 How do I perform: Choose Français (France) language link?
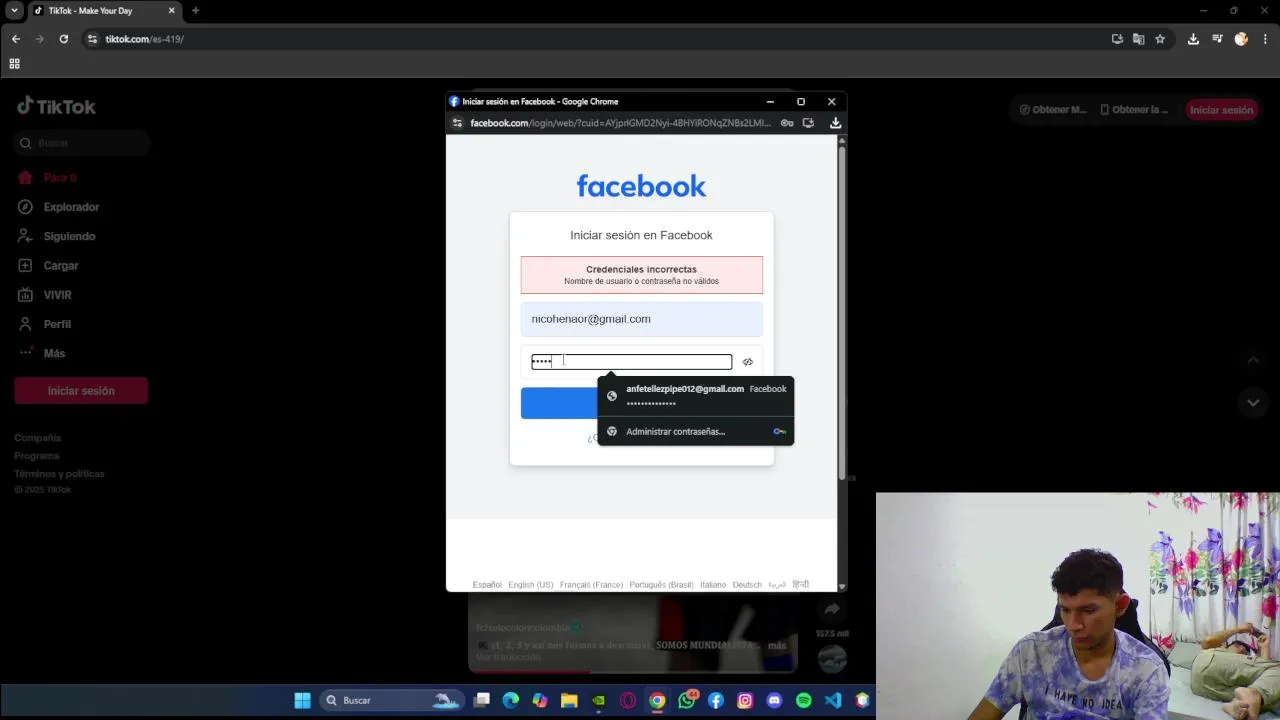pyautogui.click(x=591, y=585)
